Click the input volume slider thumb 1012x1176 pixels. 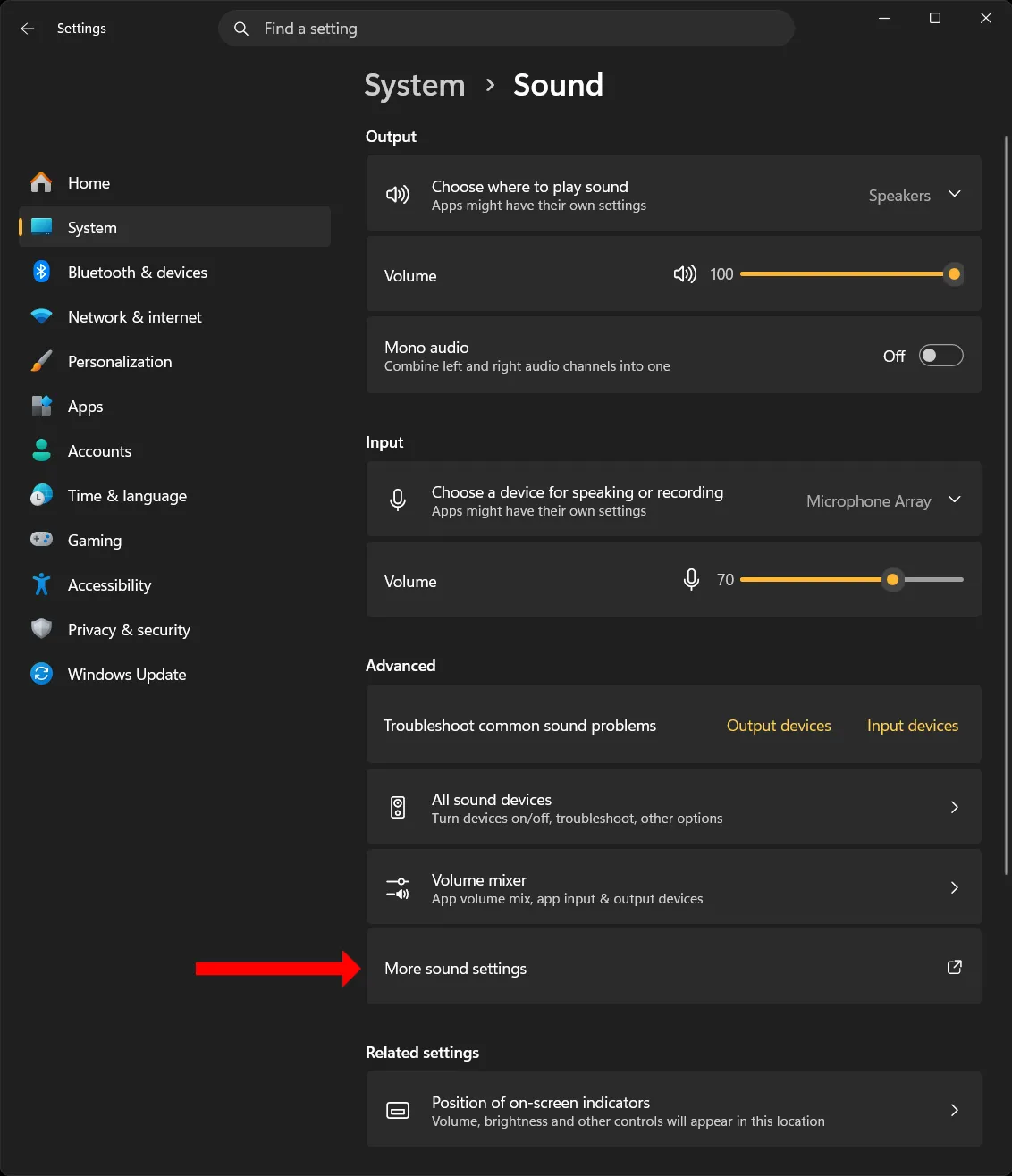892,580
